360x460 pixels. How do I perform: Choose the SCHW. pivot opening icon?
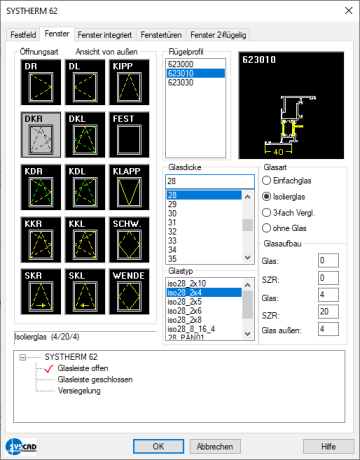click(x=129, y=240)
